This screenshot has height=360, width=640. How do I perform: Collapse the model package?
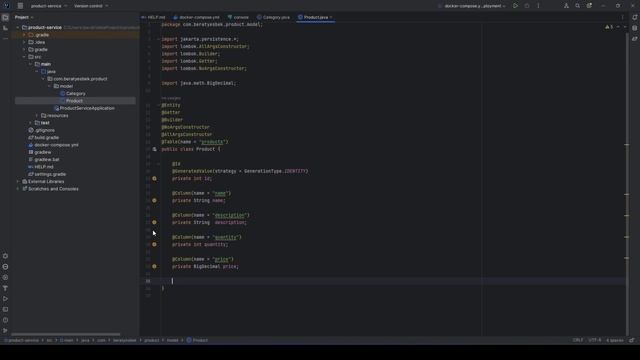tap(49, 87)
